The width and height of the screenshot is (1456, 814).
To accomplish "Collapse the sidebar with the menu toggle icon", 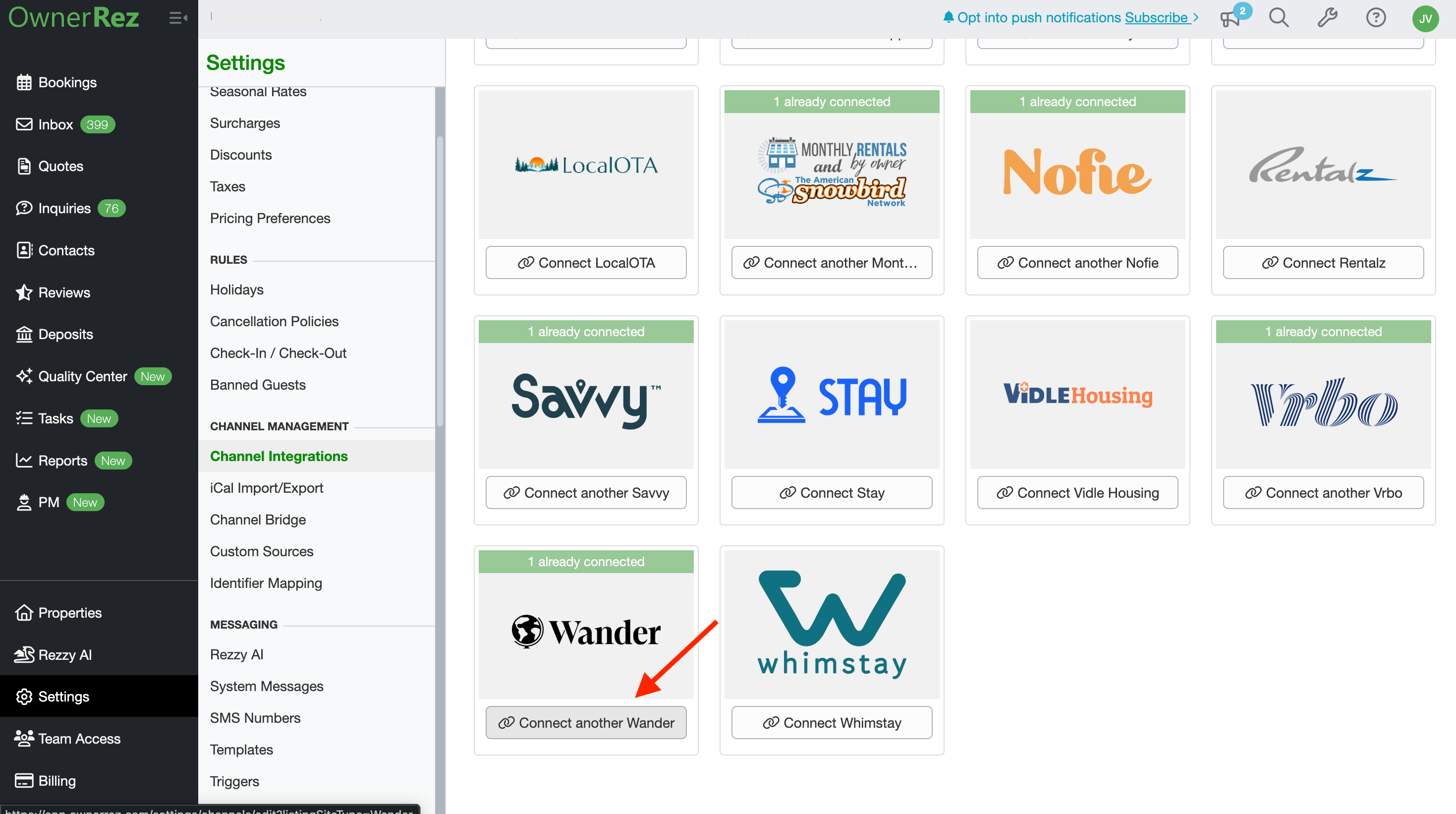I will pyautogui.click(x=178, y=18).
